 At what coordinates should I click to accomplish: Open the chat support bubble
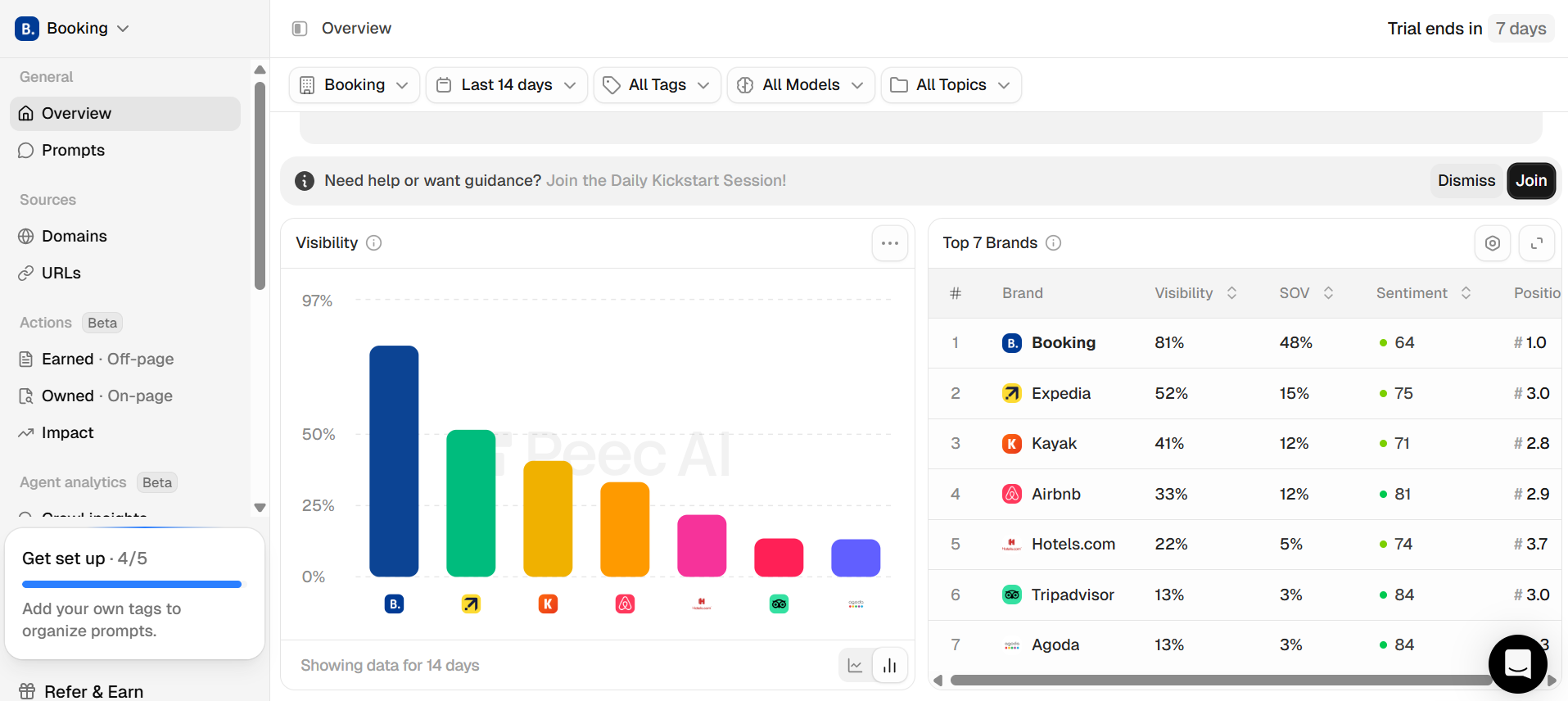pyautogui.click(x=1517, y=663)
